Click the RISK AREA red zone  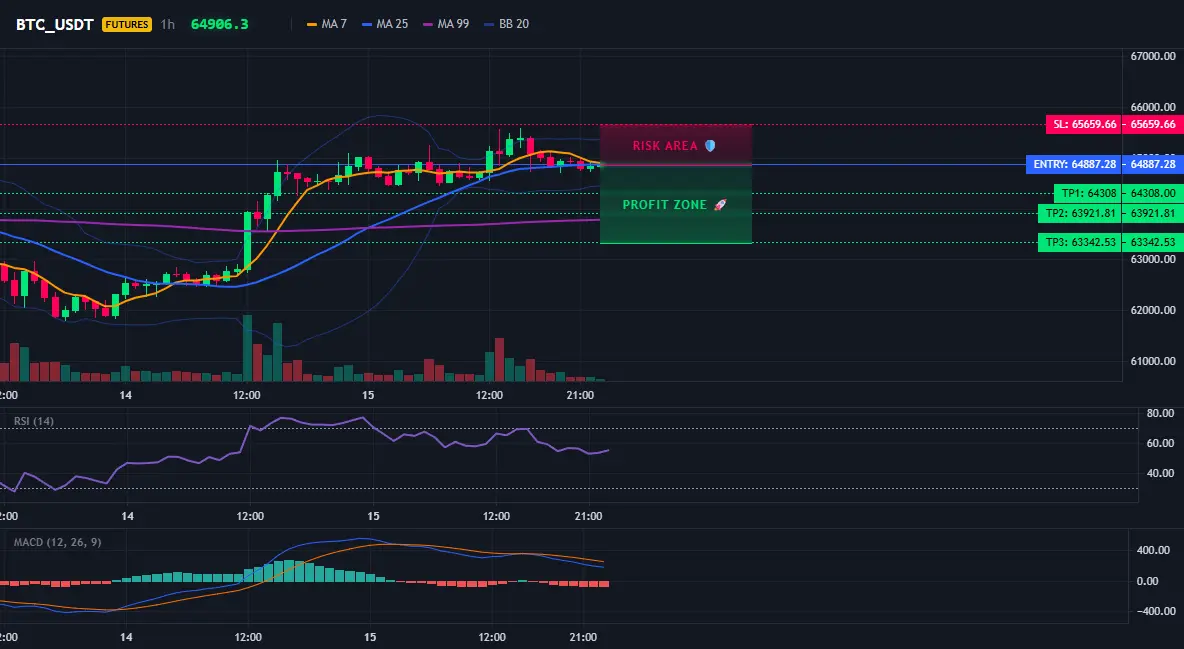[676, 145]
